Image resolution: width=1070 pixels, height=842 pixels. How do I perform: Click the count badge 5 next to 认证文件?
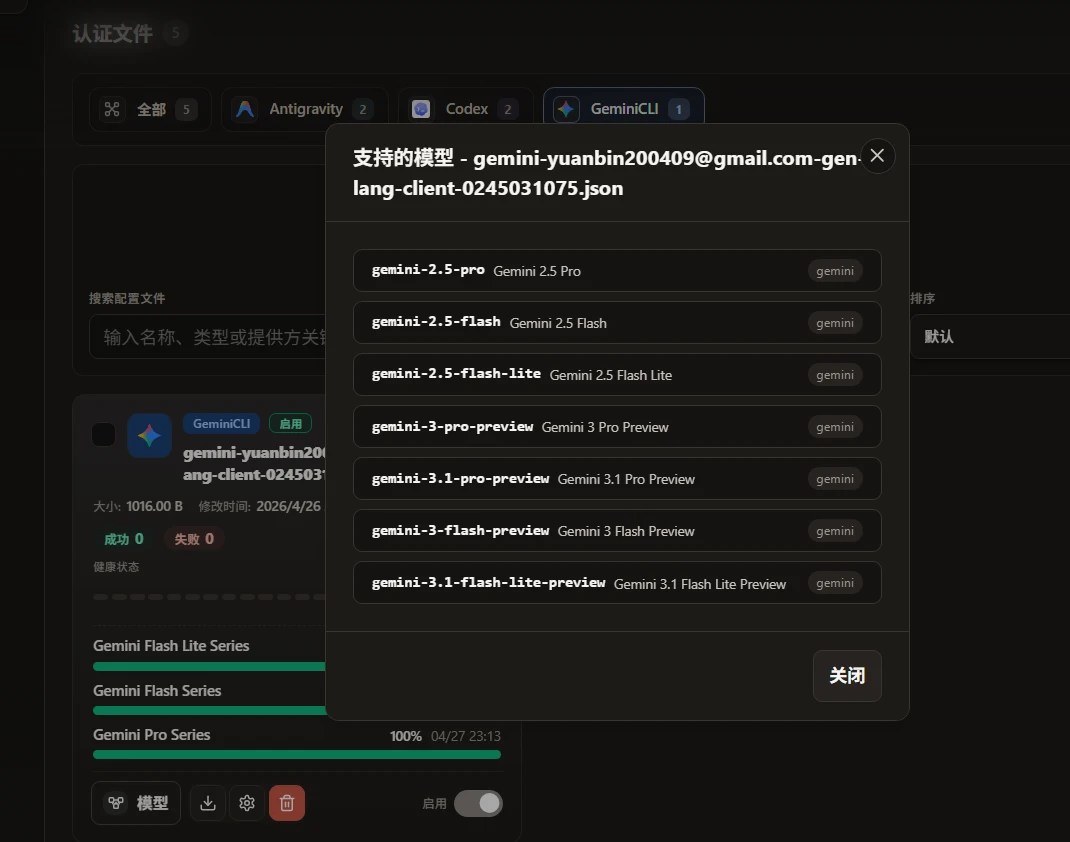pyautogui.click(x=175, y=33)
